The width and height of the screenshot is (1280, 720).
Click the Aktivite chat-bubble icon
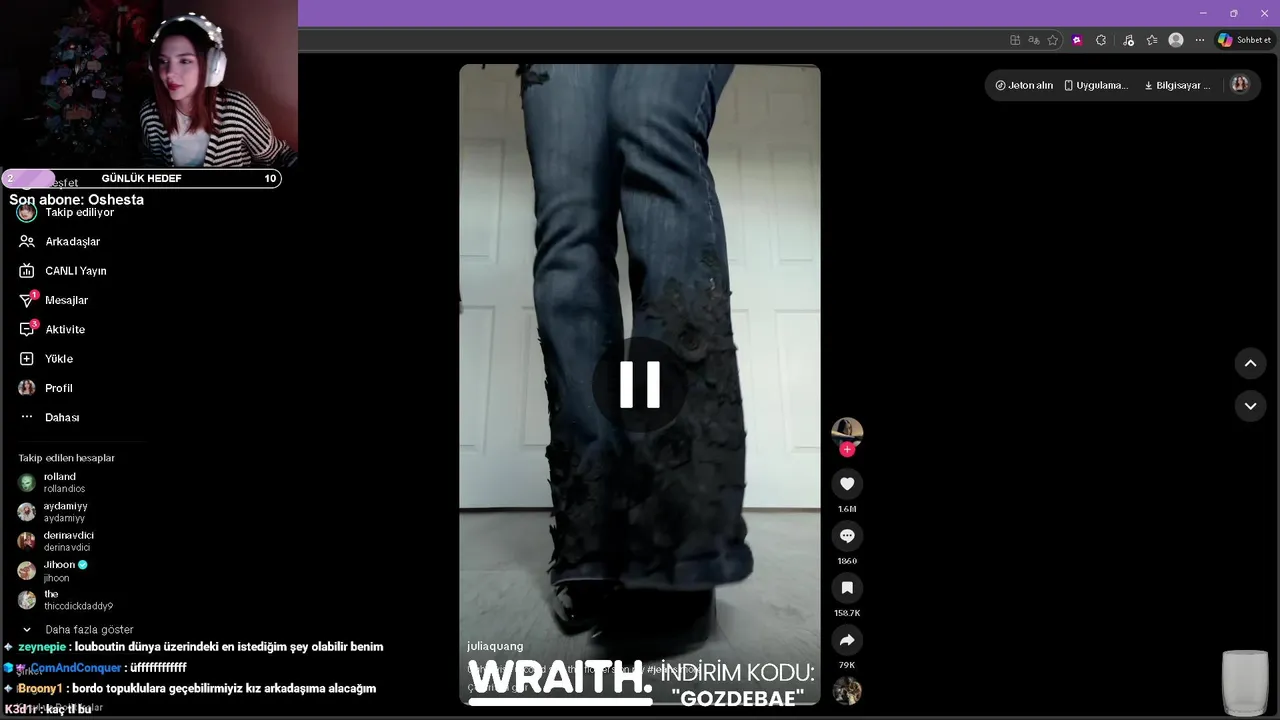(27, 329)
